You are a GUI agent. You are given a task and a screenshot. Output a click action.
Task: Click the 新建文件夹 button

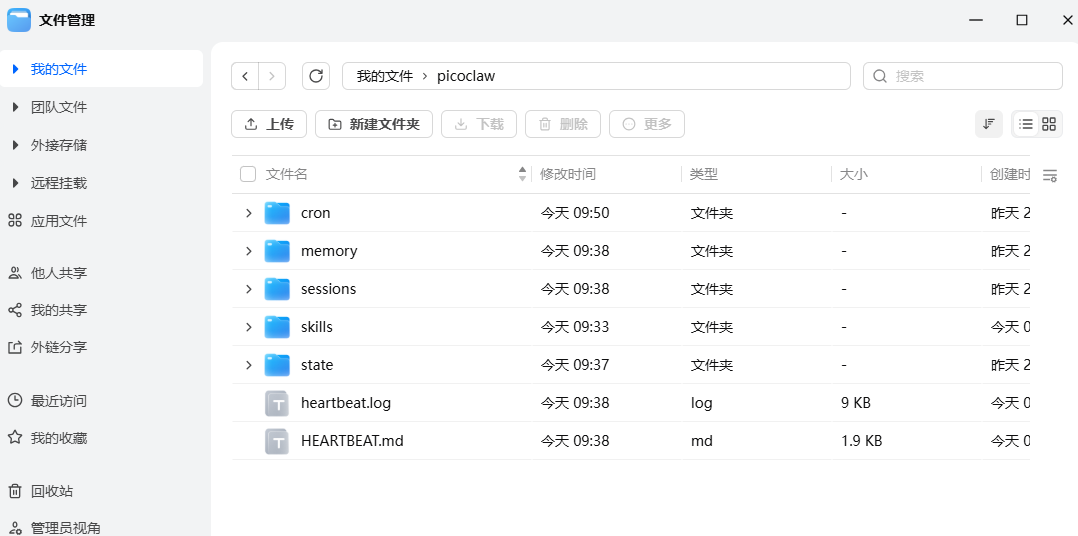[x=374, y=124]
